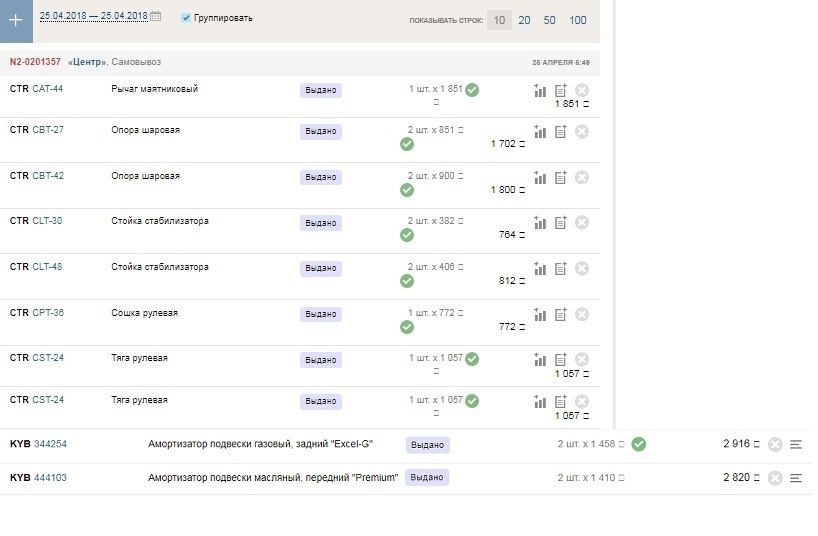Open the note icon for CPT-36 row
Image resolution: width=818 pixels, height=536 pixels.
click(561, 314)
